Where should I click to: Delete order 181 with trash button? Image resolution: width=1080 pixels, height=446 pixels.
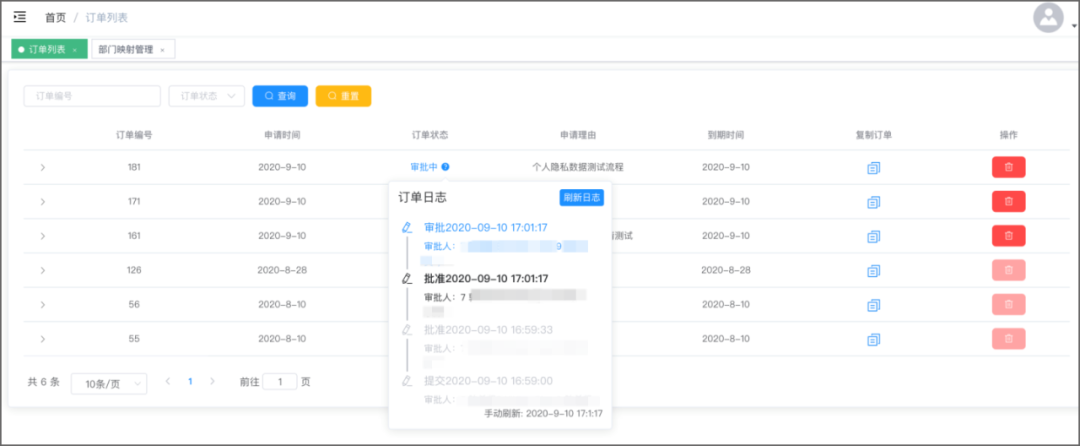1008,167
